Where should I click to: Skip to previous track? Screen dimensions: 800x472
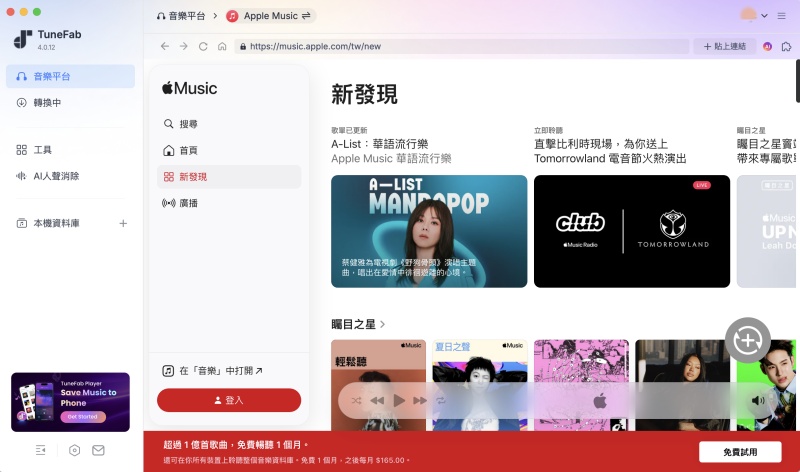click(377, 401)
